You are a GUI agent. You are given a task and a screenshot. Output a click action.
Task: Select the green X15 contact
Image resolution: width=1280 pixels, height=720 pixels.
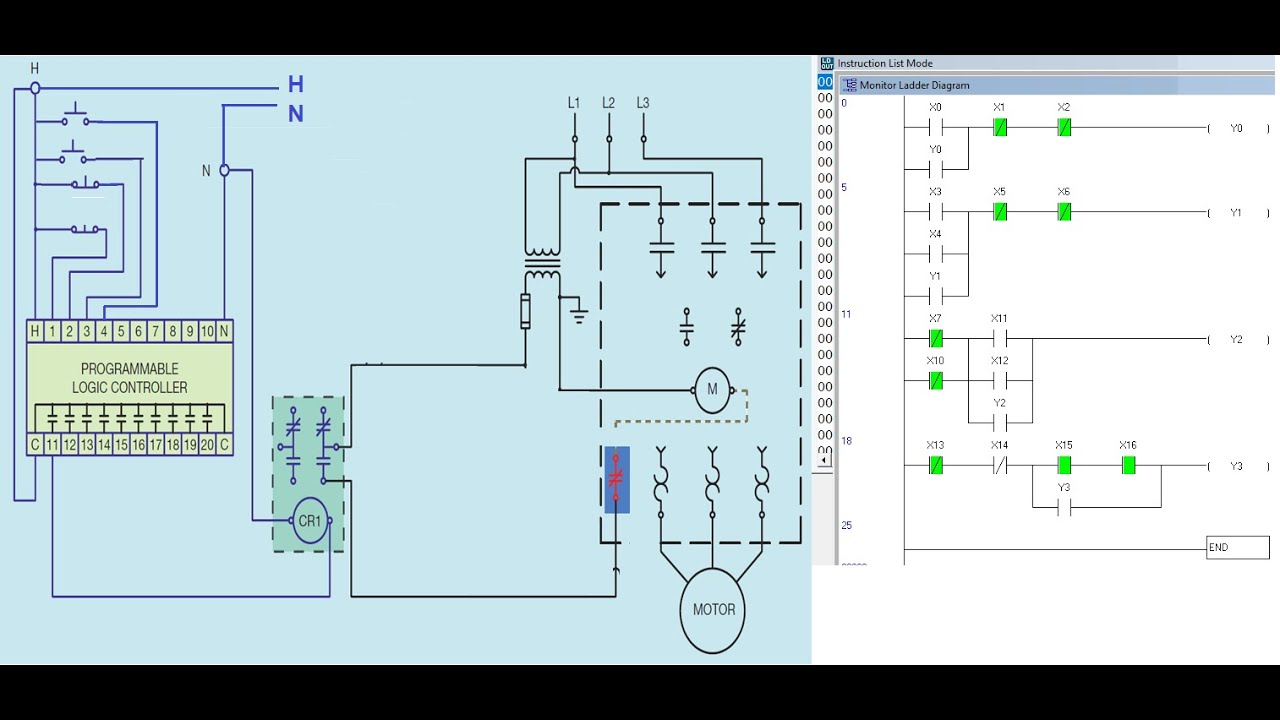click(1064, 465)
